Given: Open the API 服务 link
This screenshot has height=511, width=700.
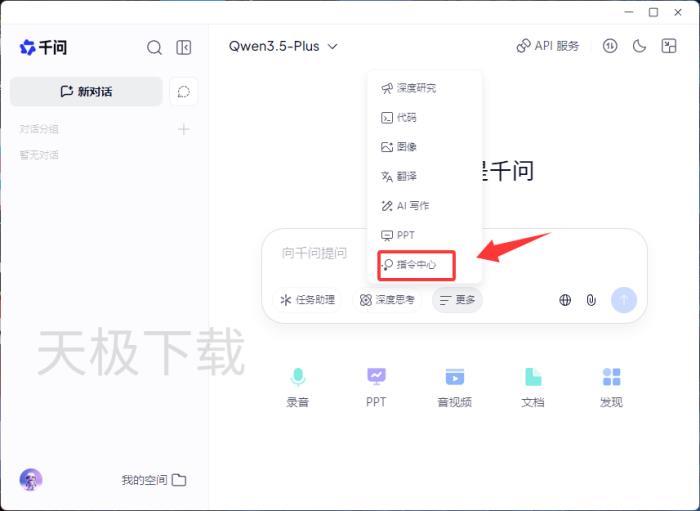Looking at the screenshot, I should 548,46.
